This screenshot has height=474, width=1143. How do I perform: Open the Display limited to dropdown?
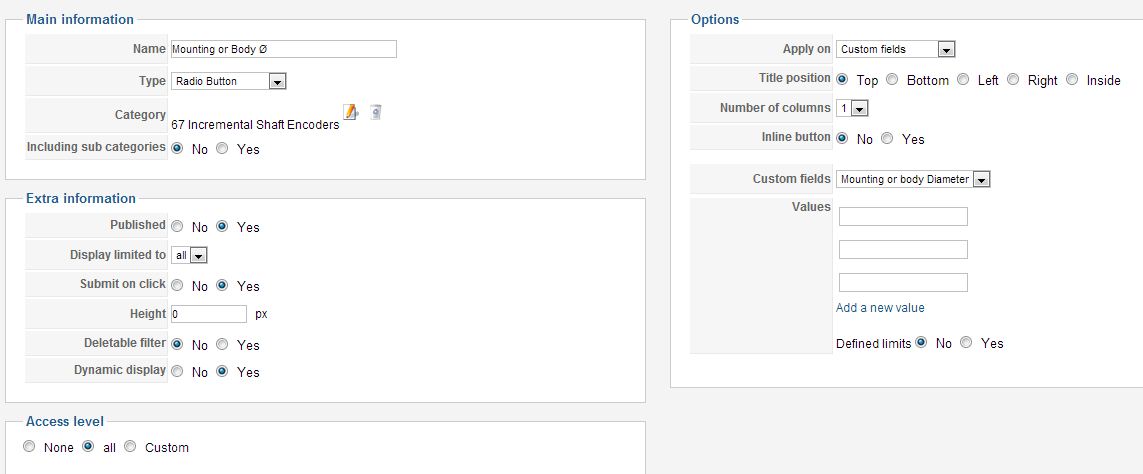(x=190, y=256)
